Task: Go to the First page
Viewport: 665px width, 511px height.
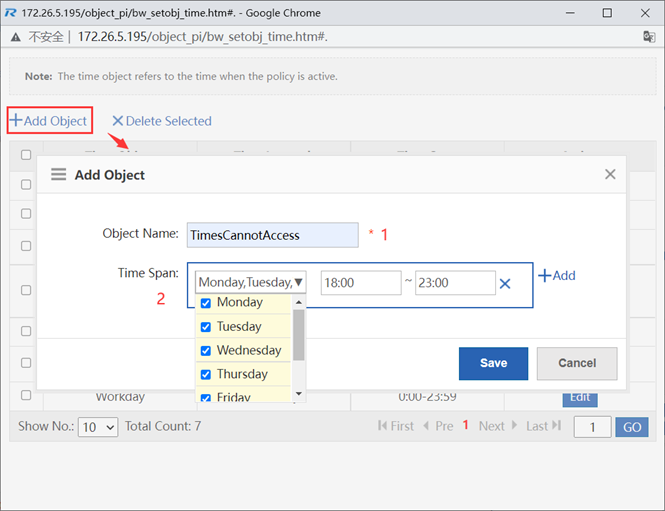Action: click(396, 426)
